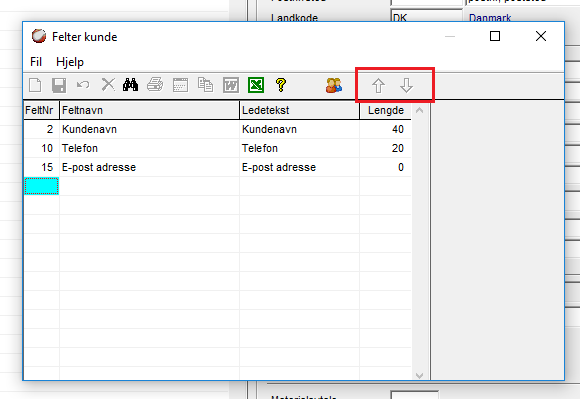580x399 pixels.
Task: Close the Felter kunde window
Action: coord(541,36)
